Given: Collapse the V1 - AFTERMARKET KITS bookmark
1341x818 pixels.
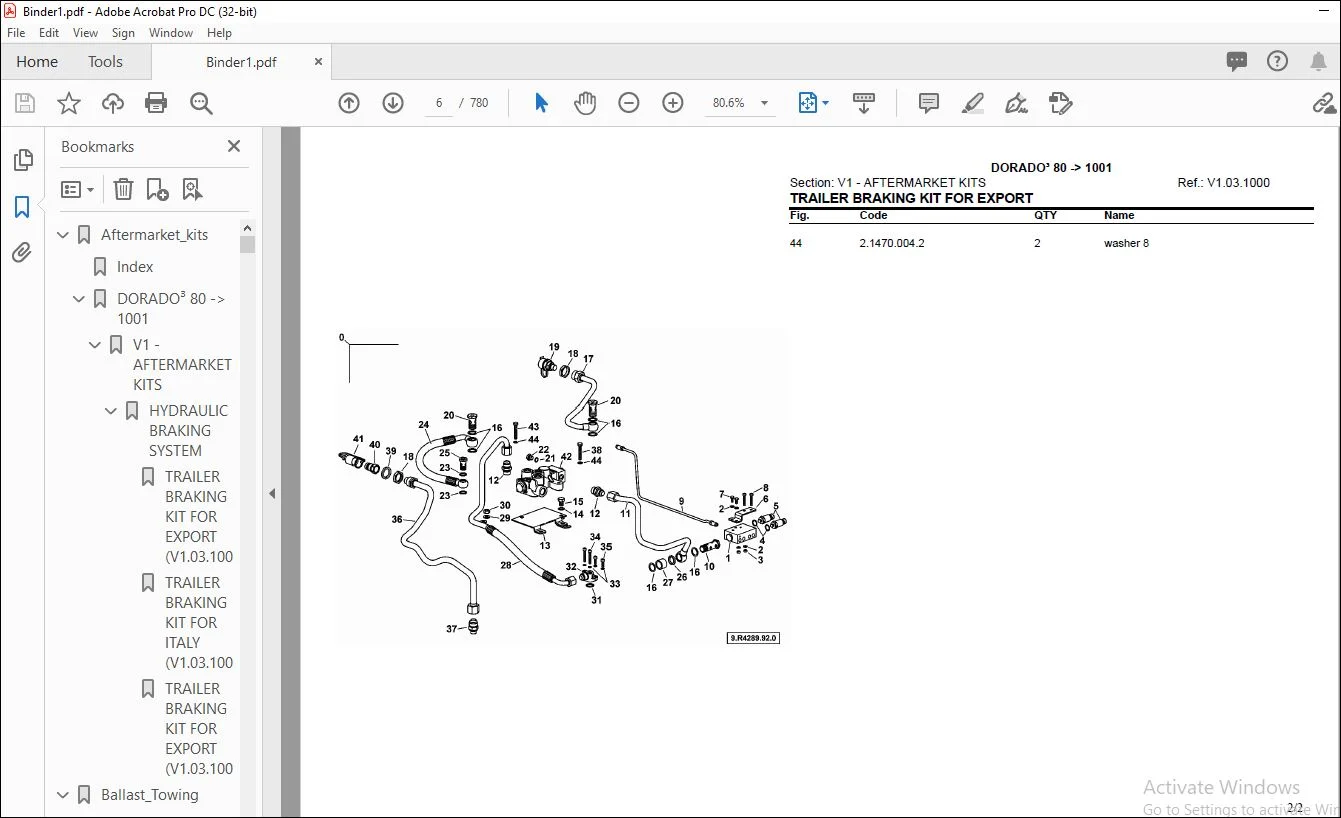Looking at the screenshot, I should click(95, 345).
